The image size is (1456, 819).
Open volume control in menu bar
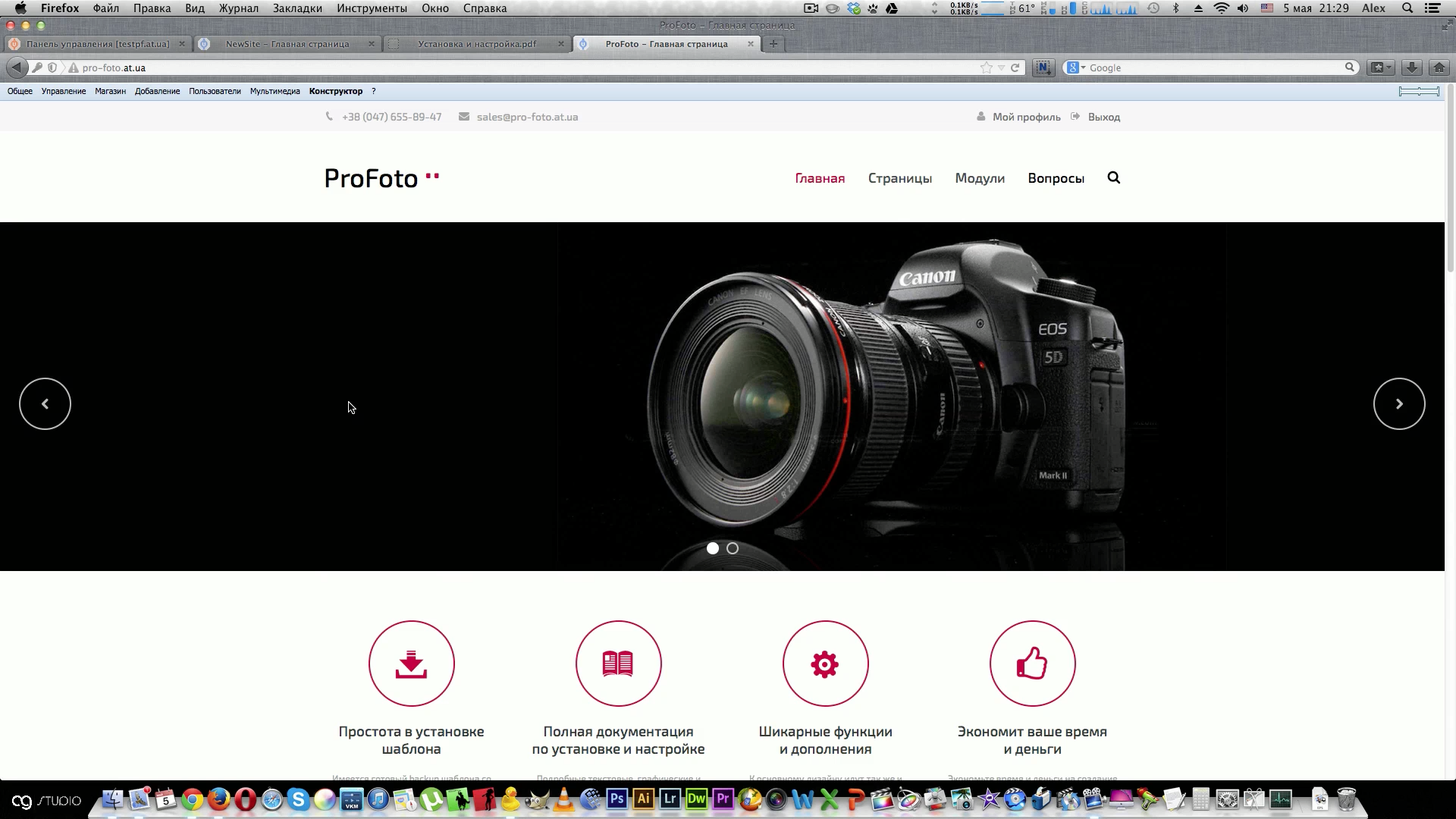(1242, 8)
